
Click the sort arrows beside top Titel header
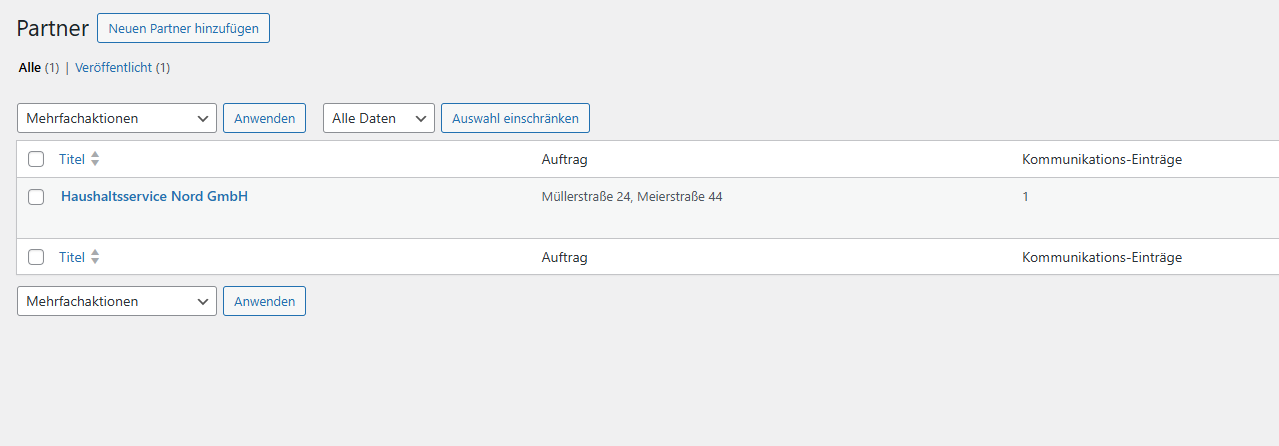point(95,159)
